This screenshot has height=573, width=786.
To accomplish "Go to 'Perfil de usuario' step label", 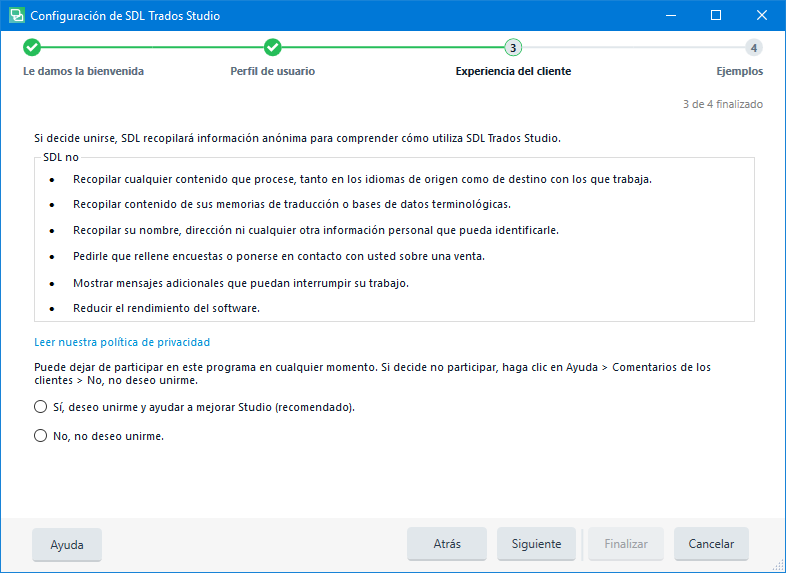I will [273, 71].
